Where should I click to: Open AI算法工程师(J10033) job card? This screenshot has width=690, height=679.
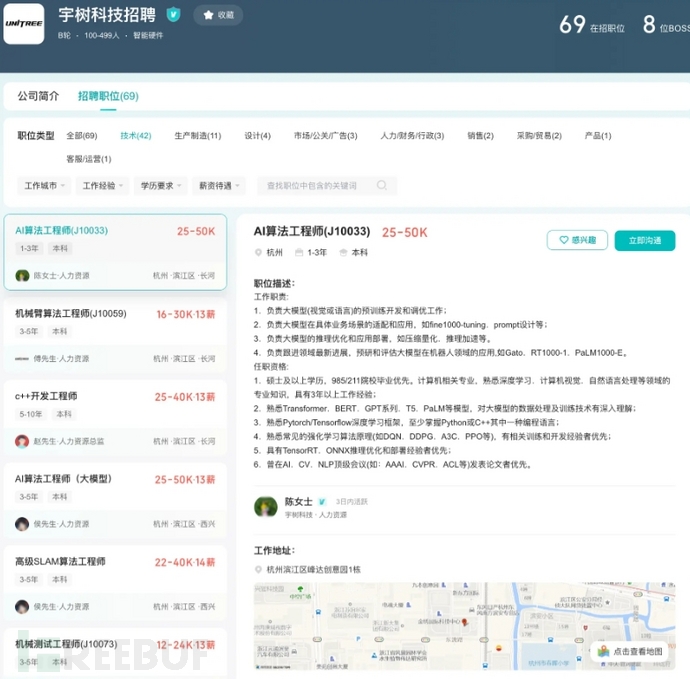coord(115,252)
